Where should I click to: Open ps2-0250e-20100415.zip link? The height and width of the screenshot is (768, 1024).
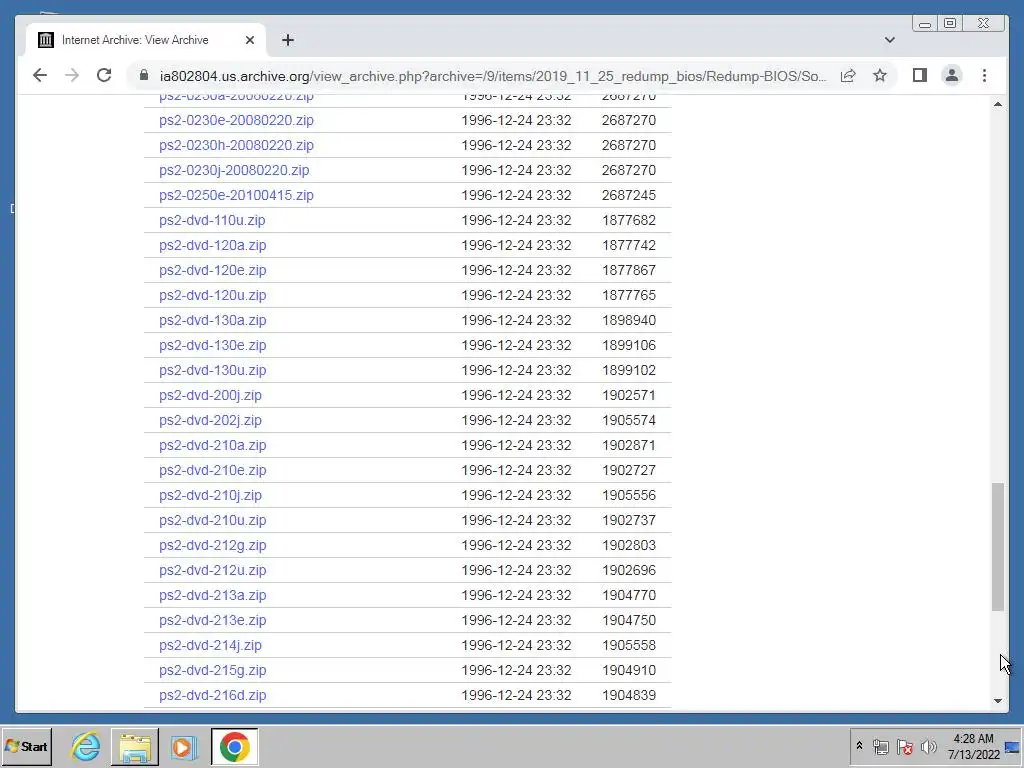click(236, 195)
